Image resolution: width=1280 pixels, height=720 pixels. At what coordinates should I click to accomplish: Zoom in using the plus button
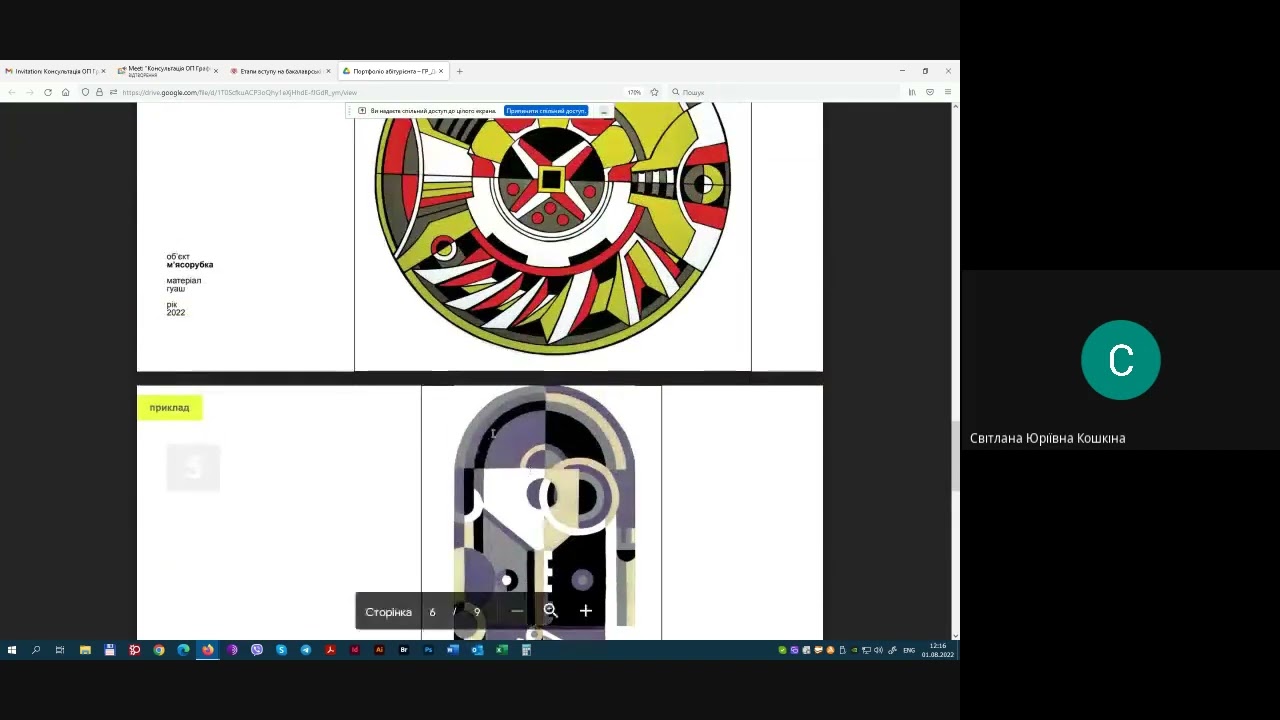click(586, 611)
